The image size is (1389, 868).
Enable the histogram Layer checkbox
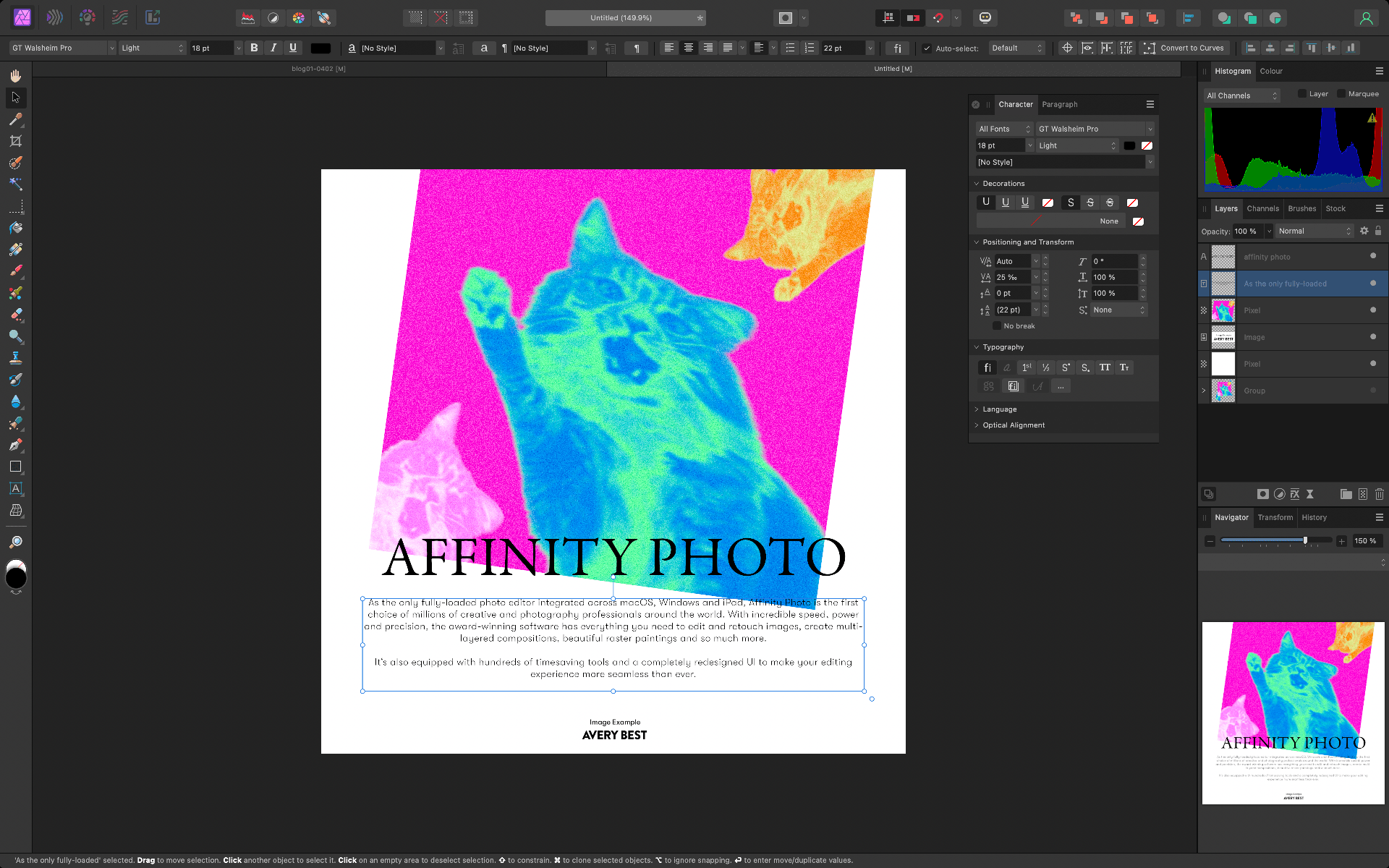tap(1302, 94)
